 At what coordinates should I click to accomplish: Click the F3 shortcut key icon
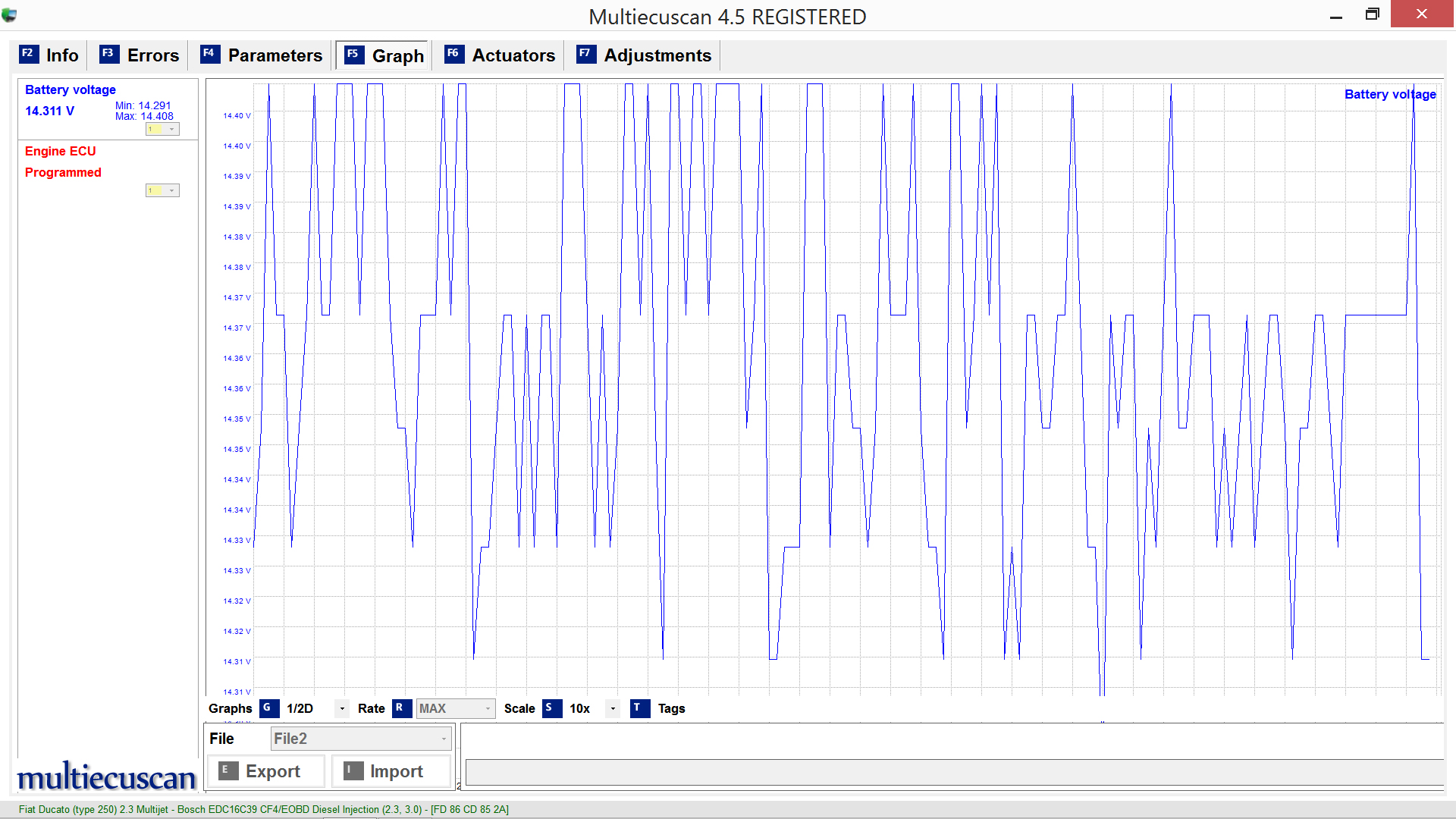(x=108, y=54)
